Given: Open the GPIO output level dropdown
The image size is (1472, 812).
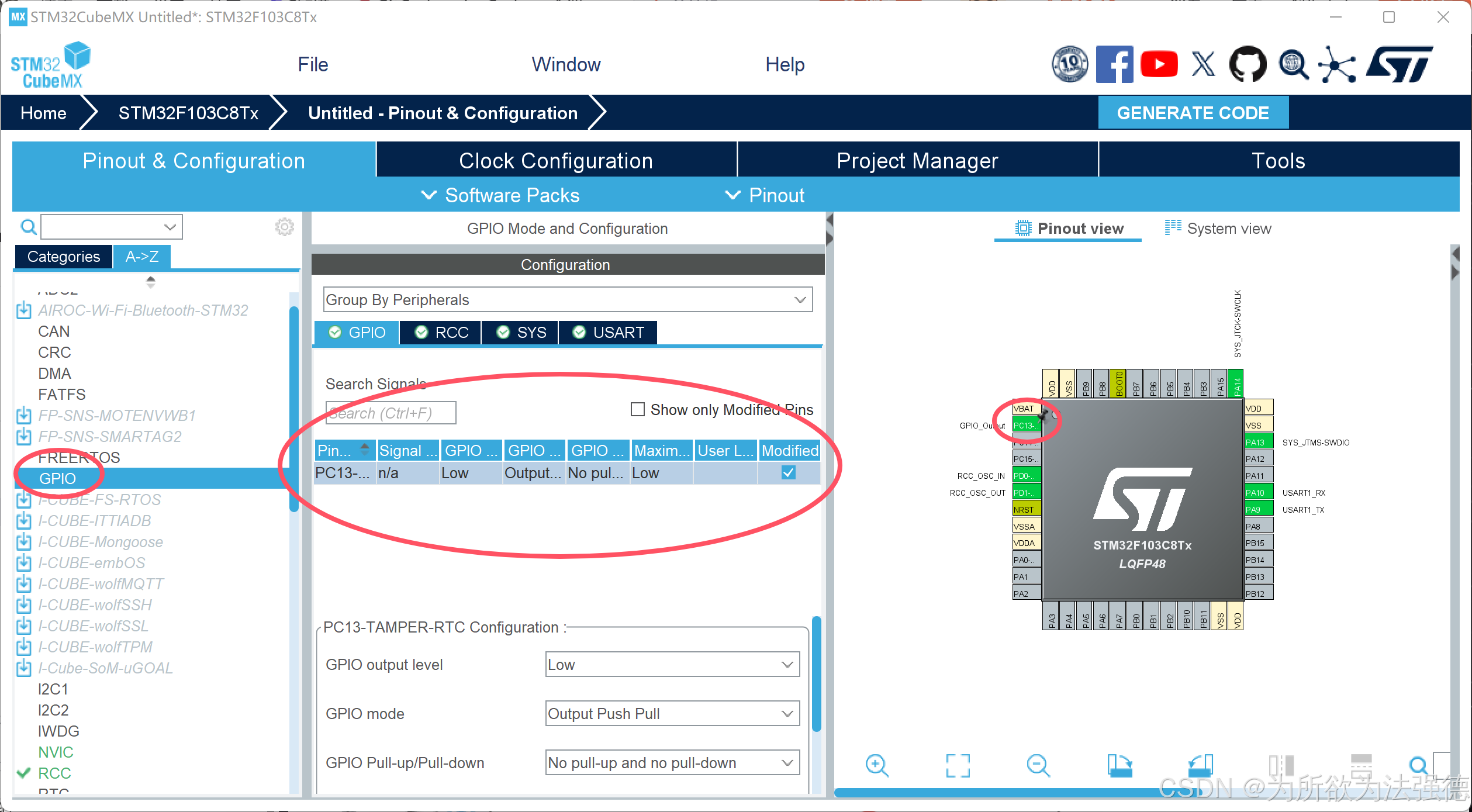Looking at the screenshot, I should 672,665.
